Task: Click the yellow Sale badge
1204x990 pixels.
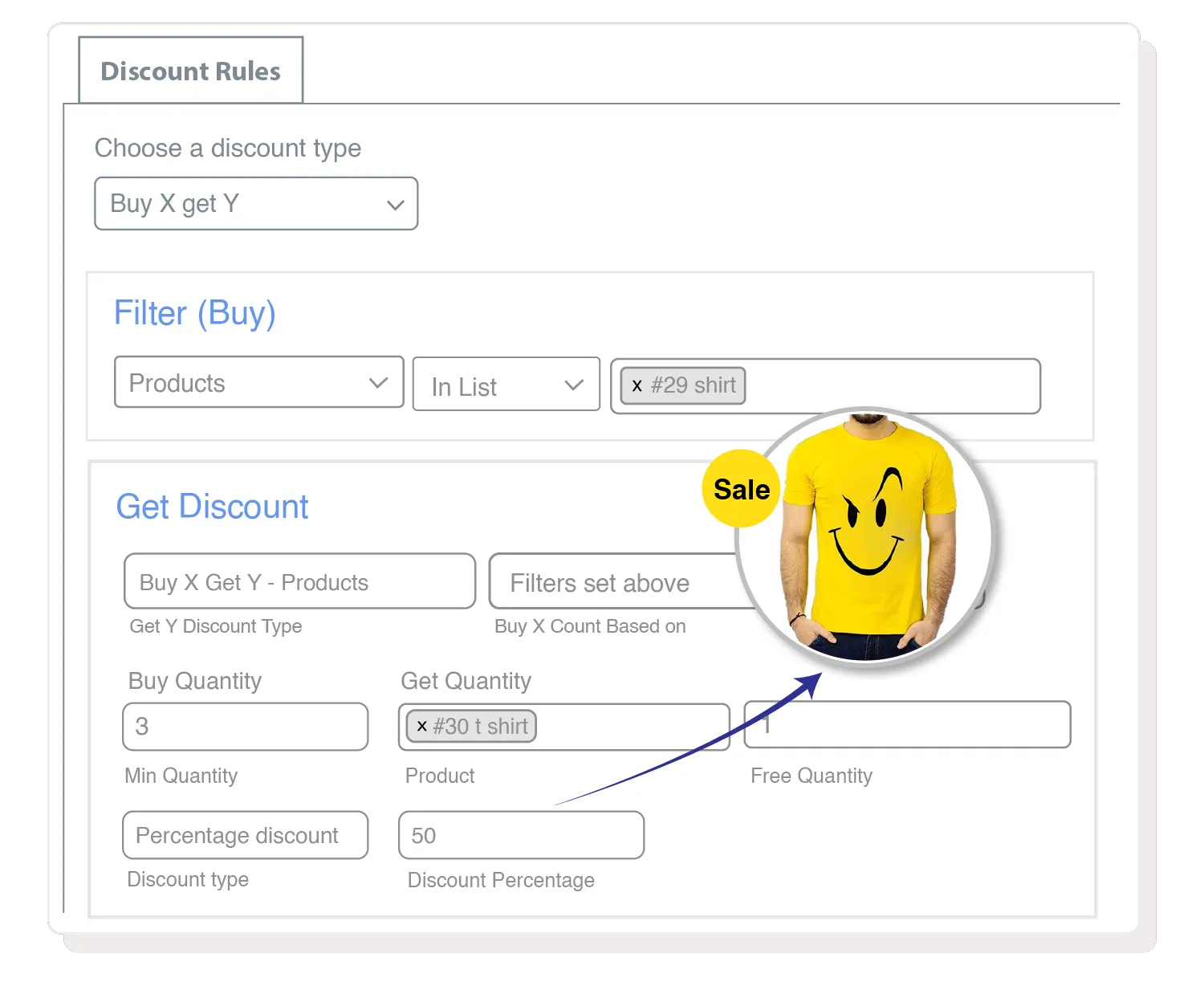Action: 741,489
